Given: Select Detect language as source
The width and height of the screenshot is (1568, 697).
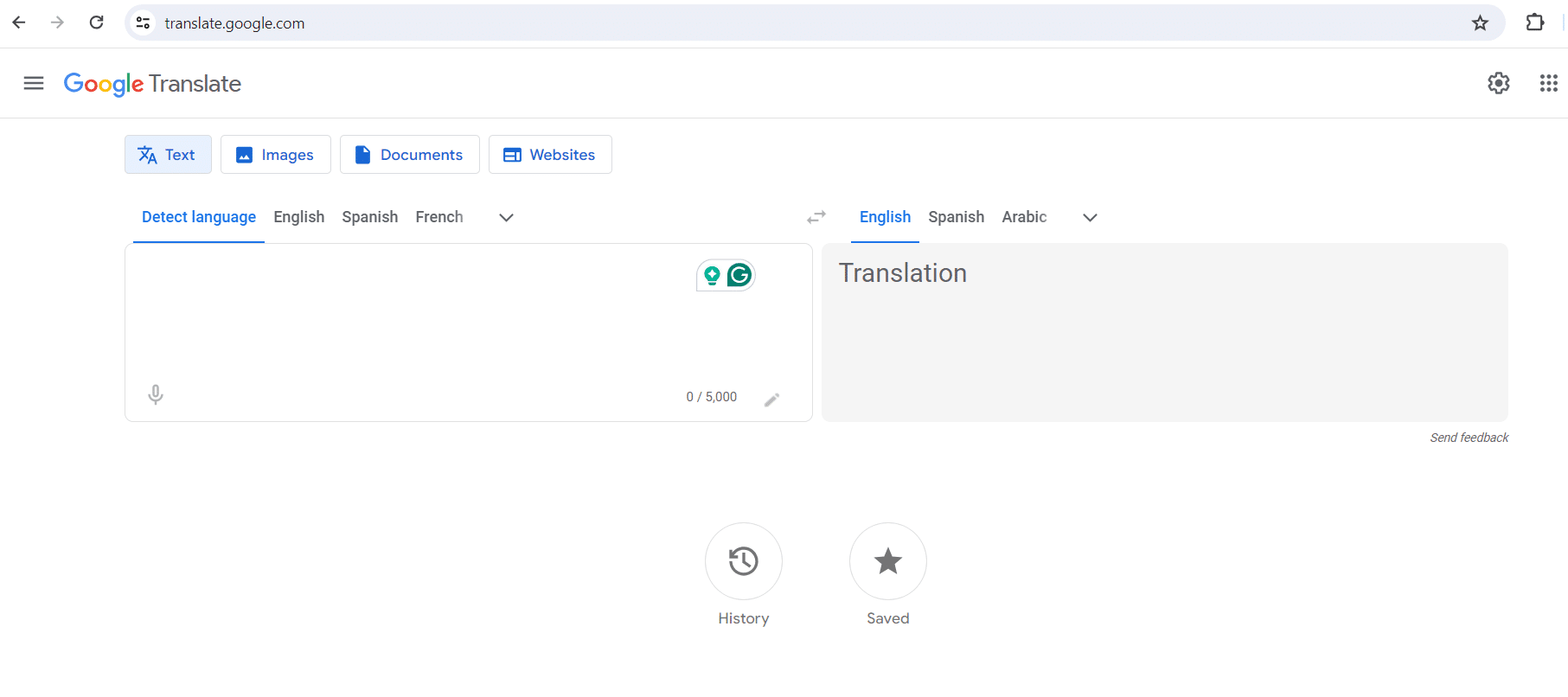Looking at the screenshot, I should (199, 217).
